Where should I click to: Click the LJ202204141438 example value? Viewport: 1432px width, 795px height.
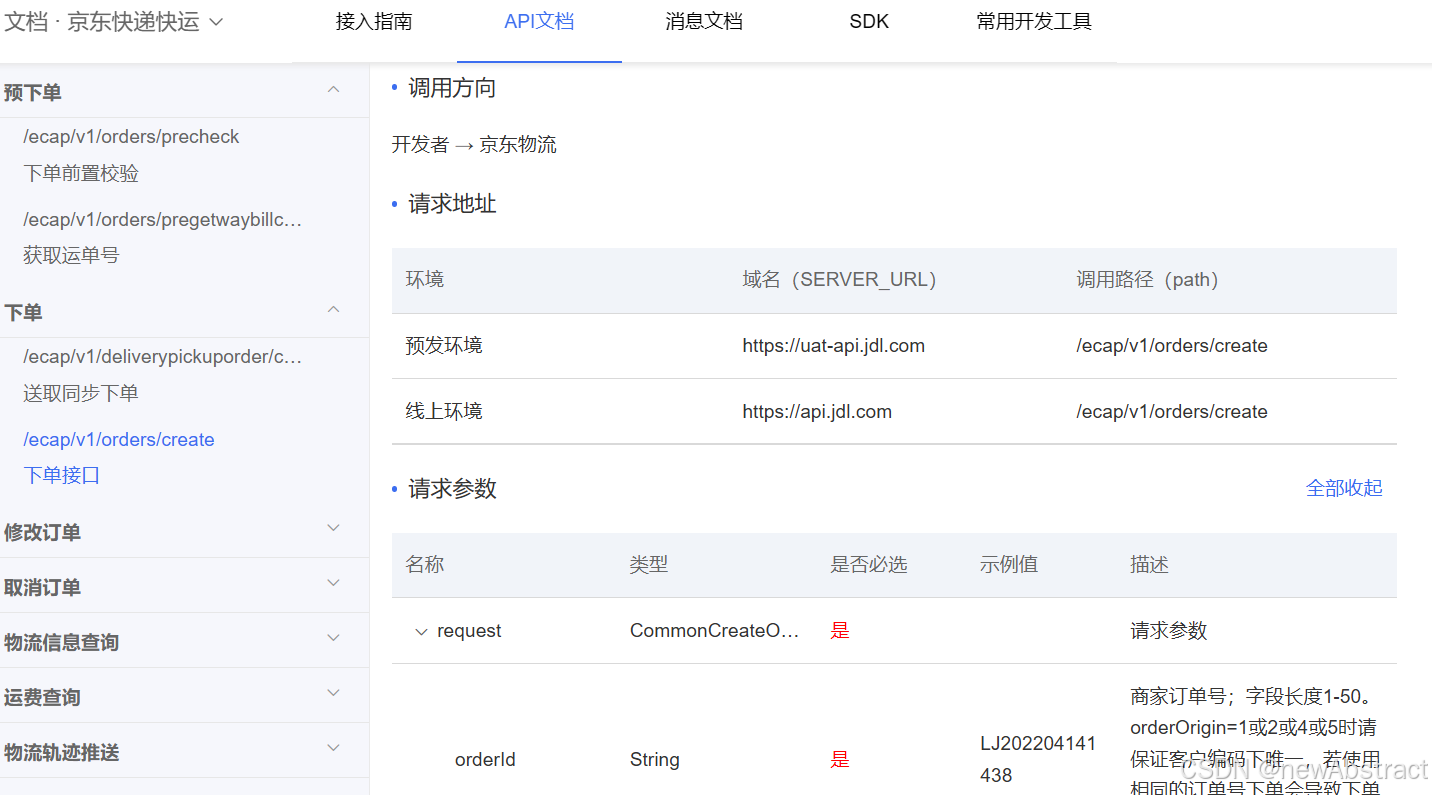[x=1038, y=760]
